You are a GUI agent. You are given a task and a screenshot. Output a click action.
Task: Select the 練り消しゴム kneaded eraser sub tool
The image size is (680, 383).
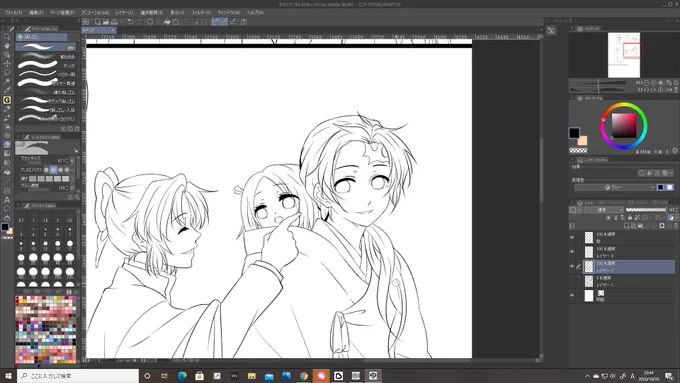(46, 92)
